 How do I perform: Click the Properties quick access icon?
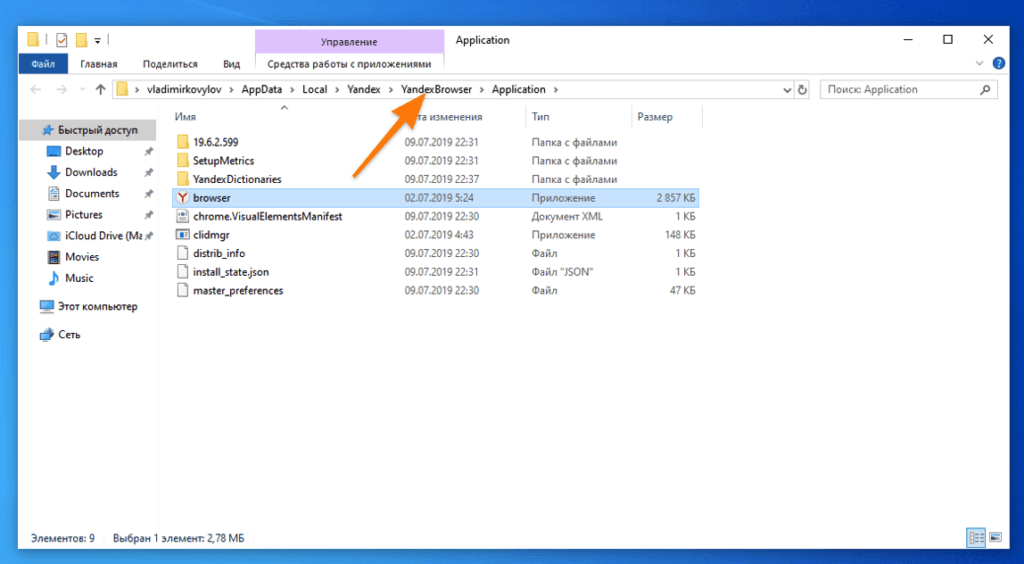click(62, 40)
